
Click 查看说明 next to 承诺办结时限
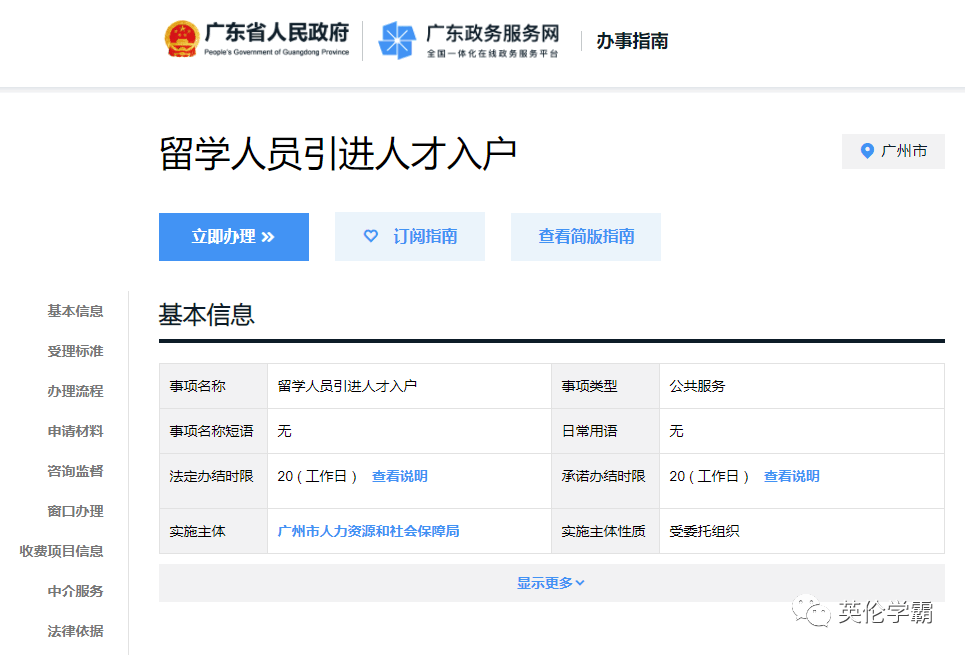791,476
